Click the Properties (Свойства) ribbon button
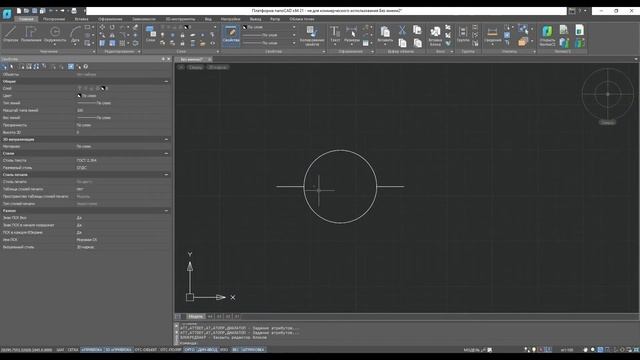Screen dimensions: 640x360 point(231,35)
